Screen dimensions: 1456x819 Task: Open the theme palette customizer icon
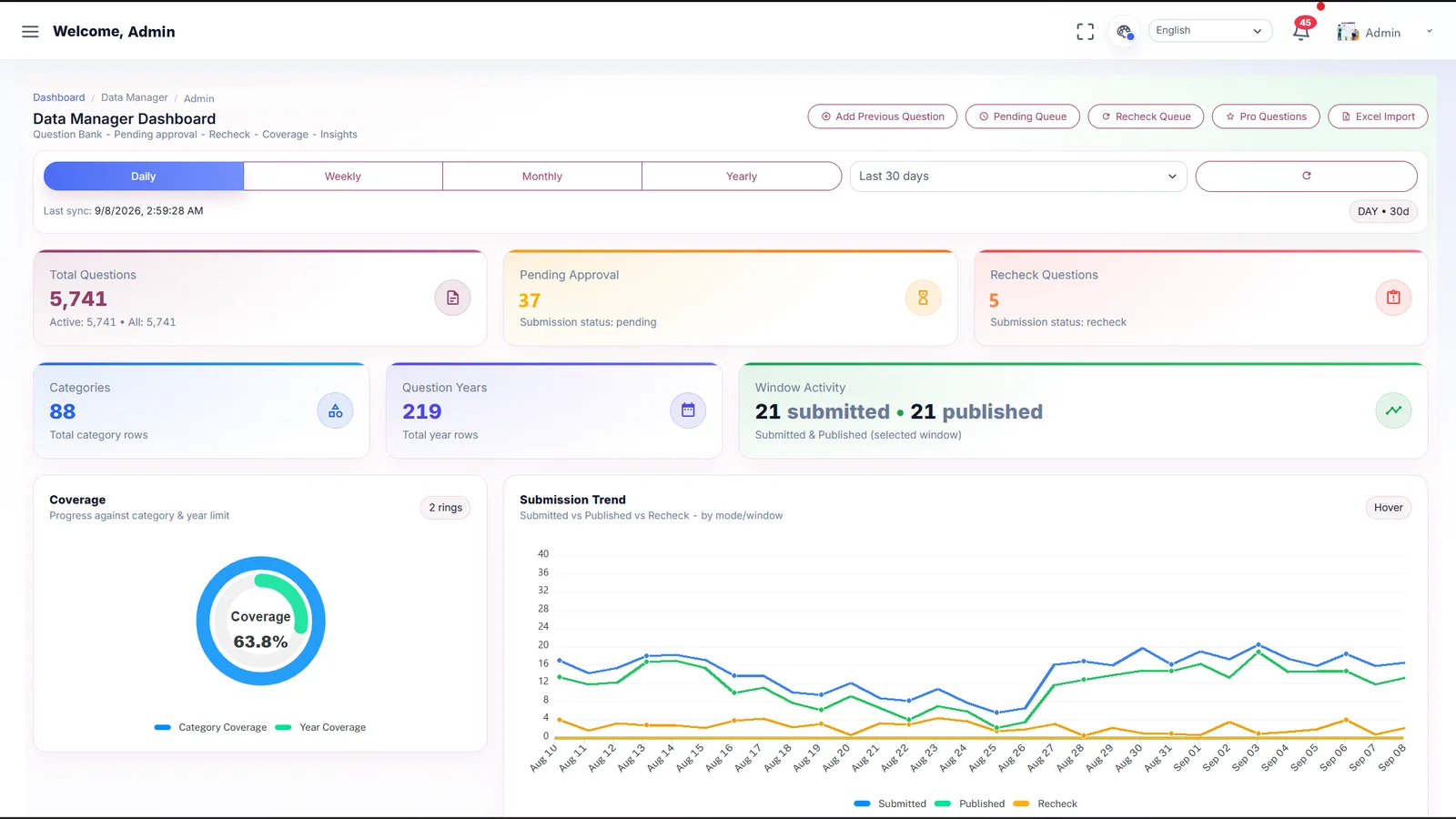(x=1125, y=32)
